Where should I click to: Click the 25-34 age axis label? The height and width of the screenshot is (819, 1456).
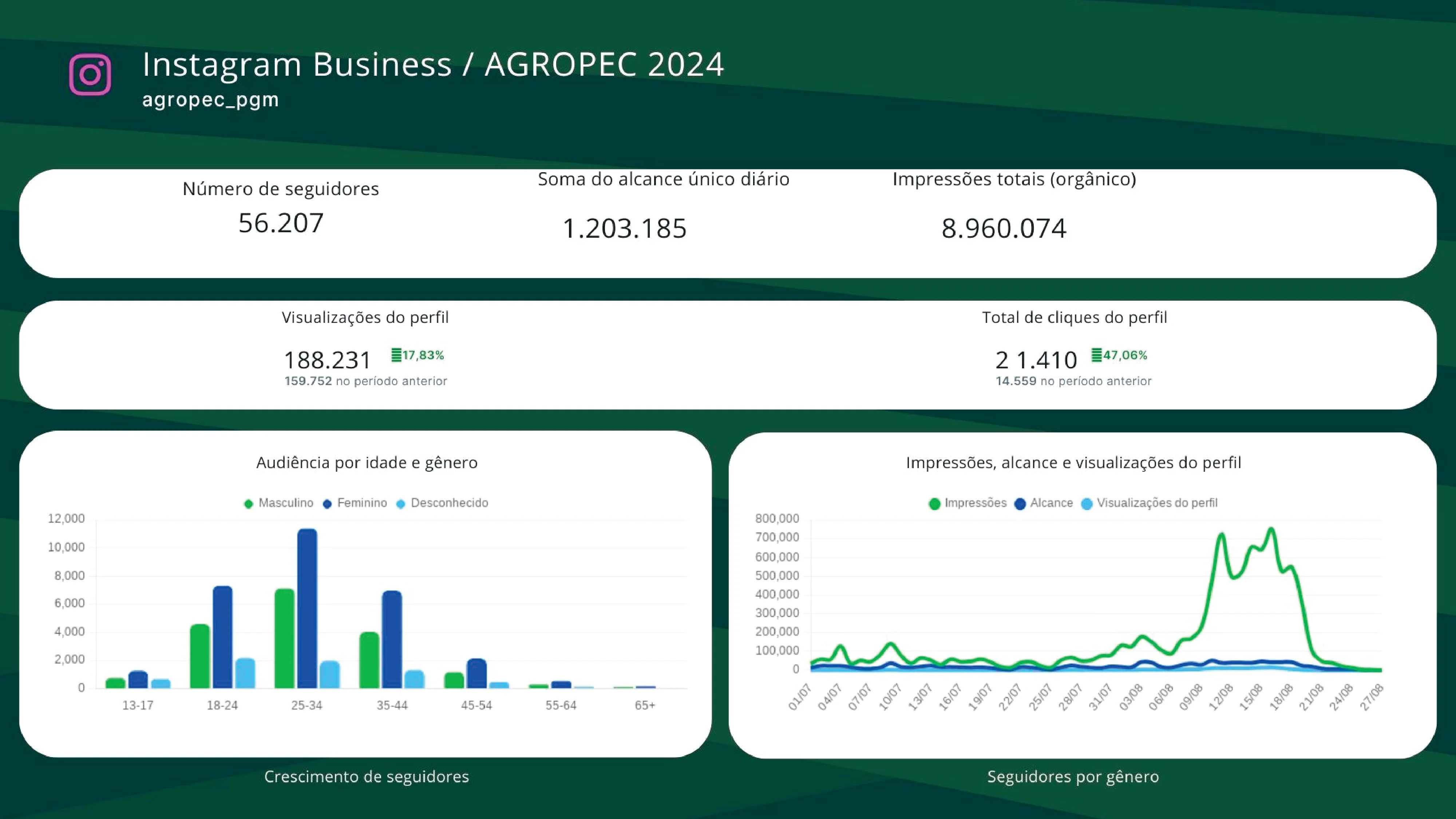point(307,705)
